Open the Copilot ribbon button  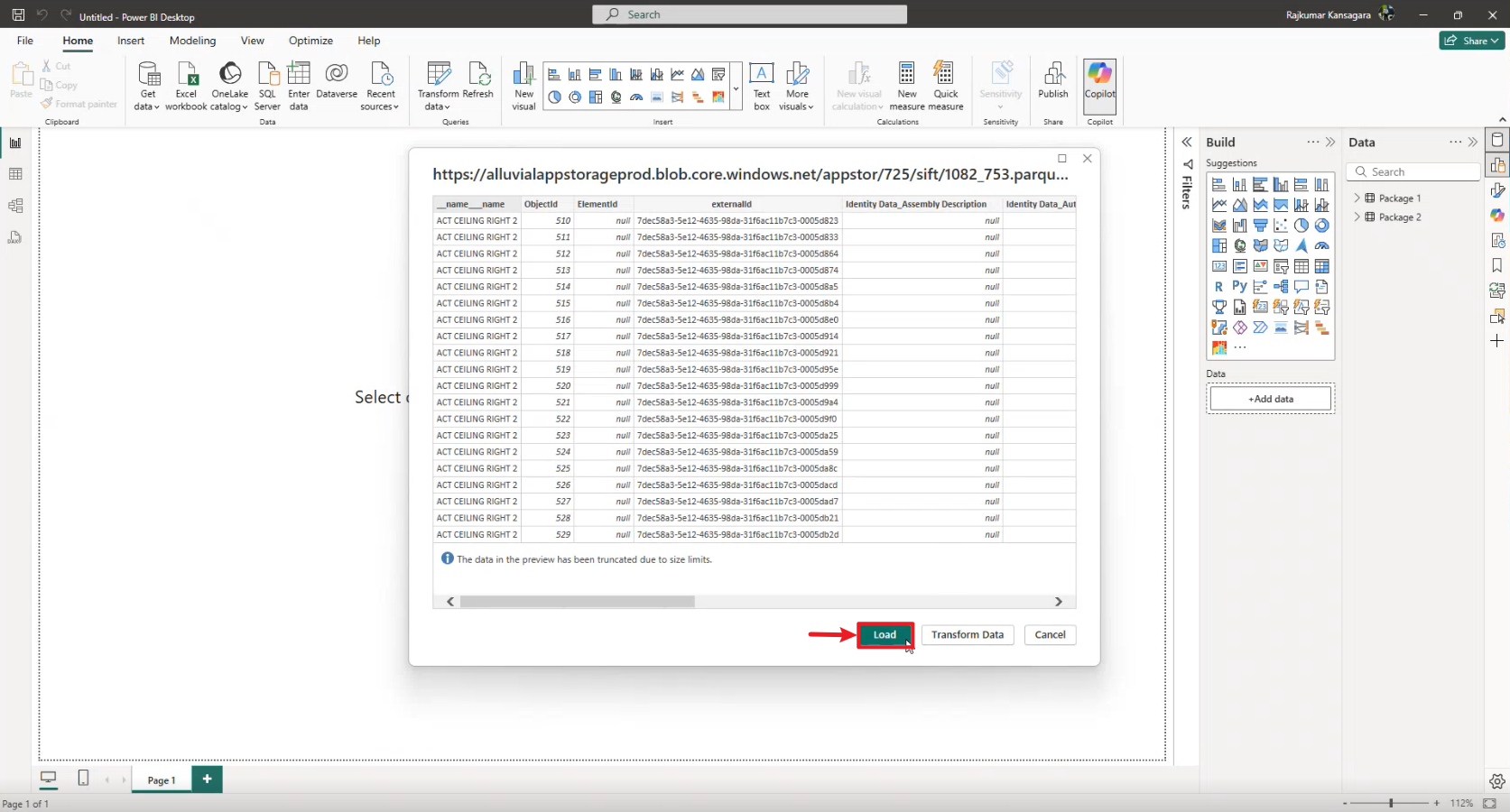[x=1099, y=81]
